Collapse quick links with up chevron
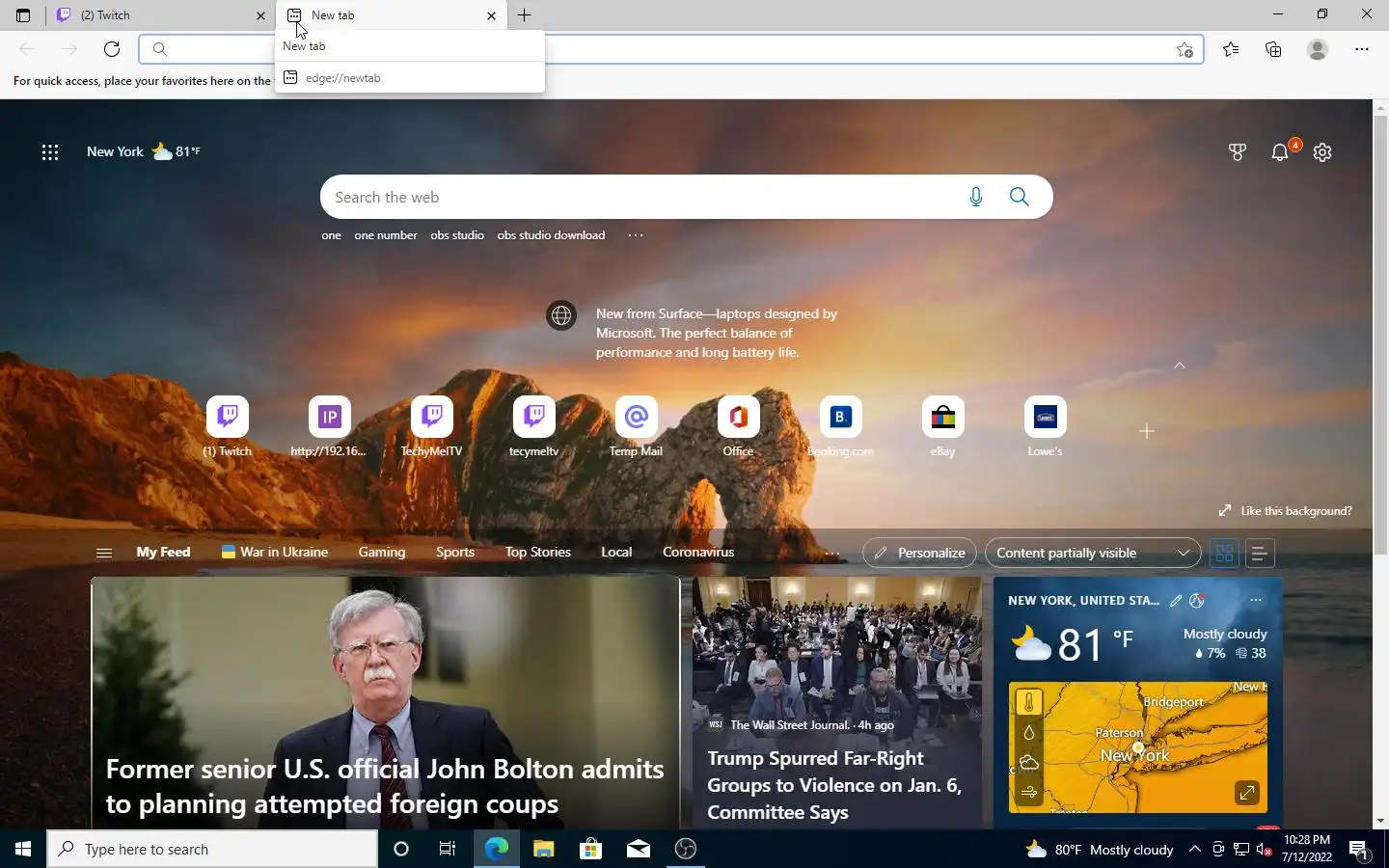This screenshot has height=868, width=1389. [x=1179, y=366]
